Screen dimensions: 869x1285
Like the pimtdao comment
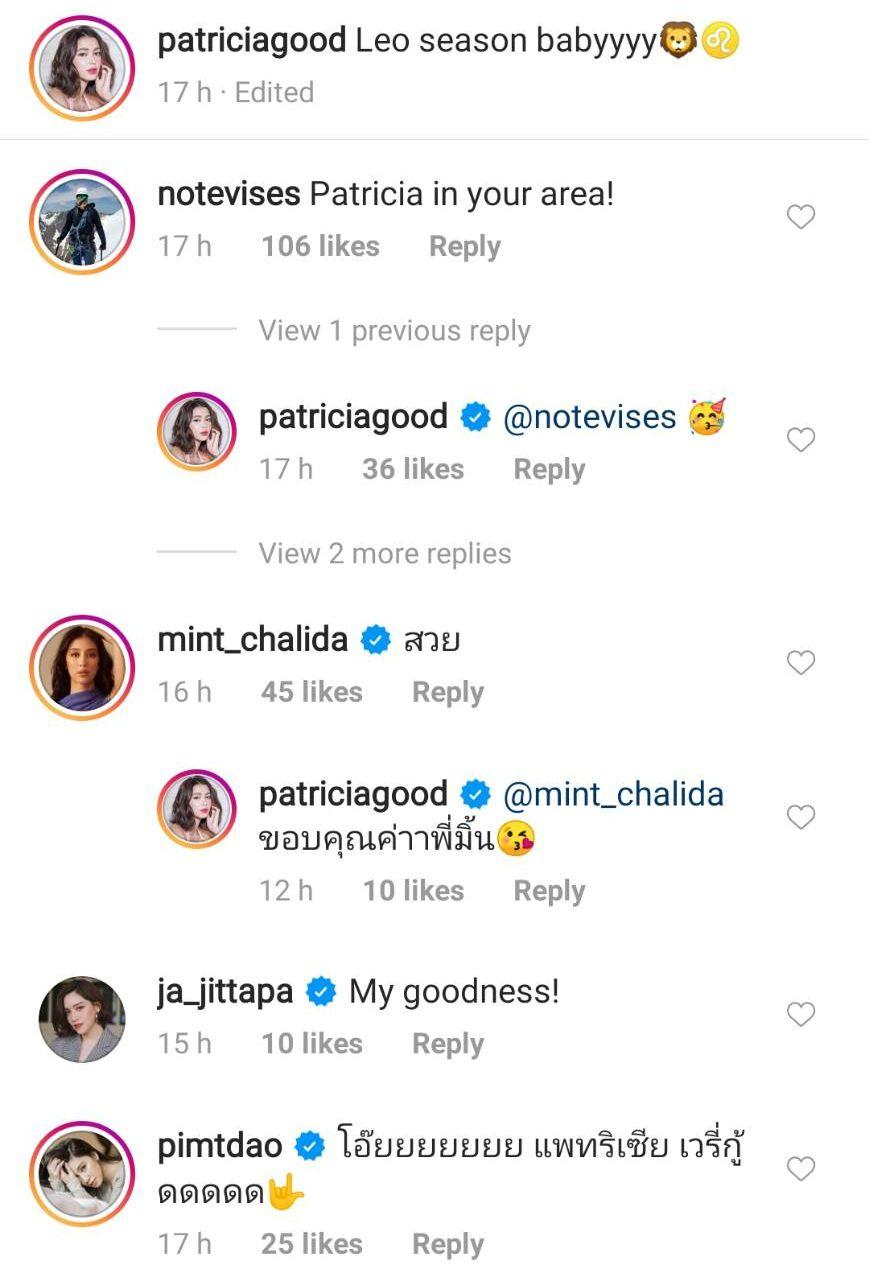801,1169
